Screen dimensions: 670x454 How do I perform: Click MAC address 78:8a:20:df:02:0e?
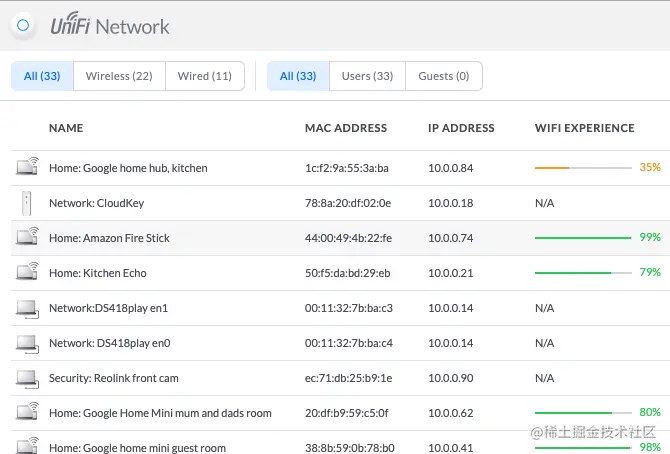click(348, 203)
